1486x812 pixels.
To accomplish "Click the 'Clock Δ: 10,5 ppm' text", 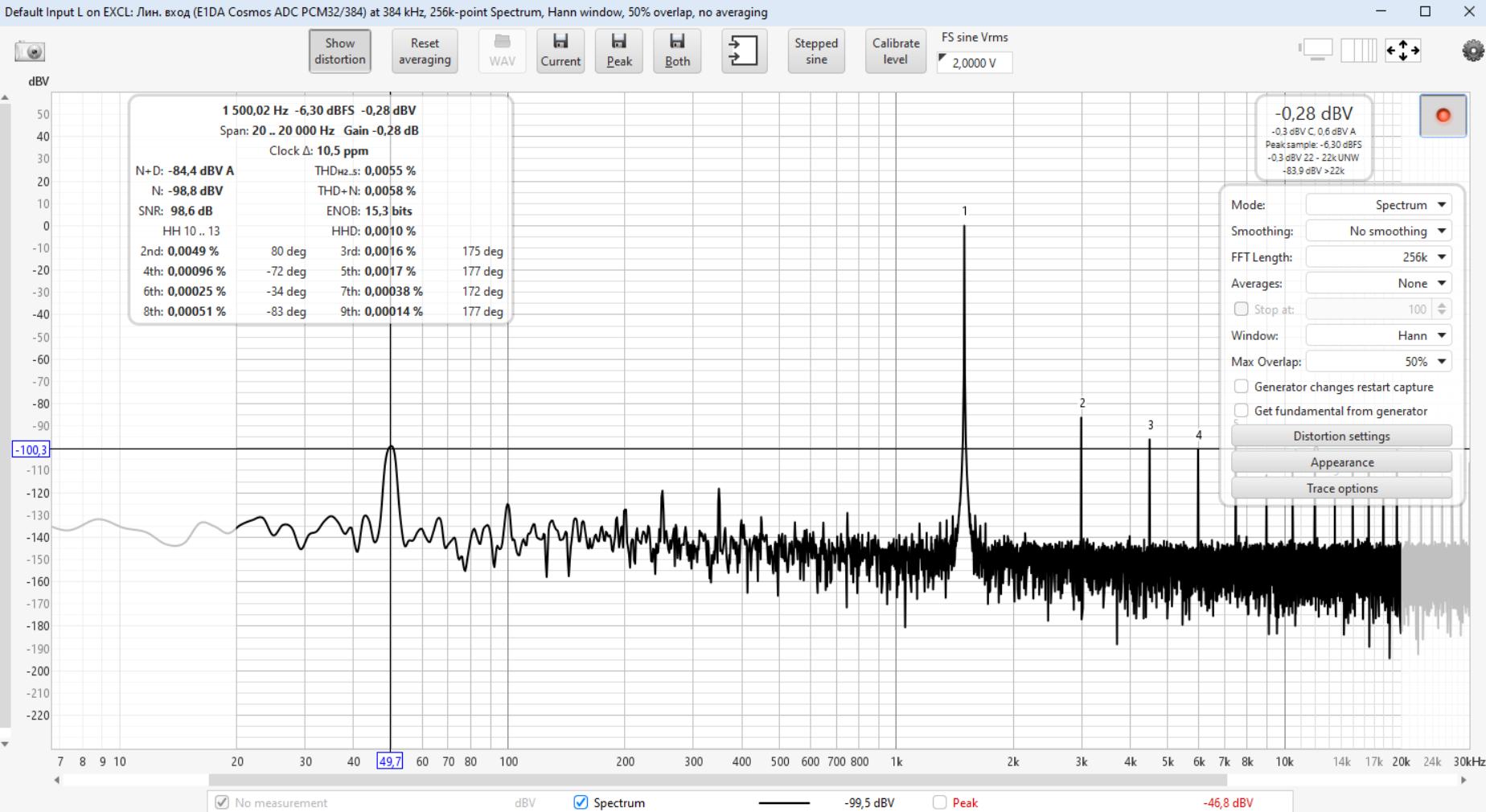I will [318, 150].
